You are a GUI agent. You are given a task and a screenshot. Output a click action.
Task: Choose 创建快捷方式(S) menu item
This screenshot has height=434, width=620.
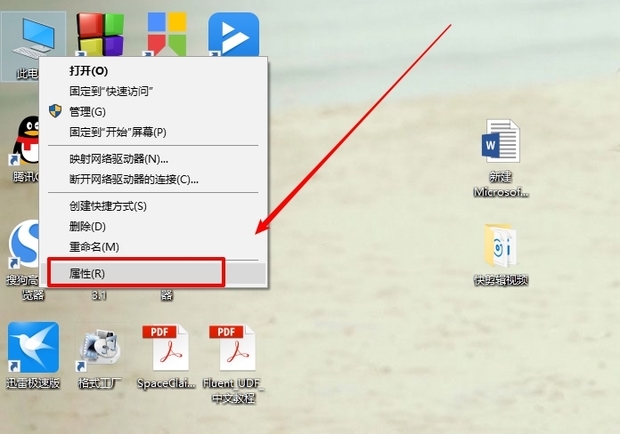tap(153, 206)
